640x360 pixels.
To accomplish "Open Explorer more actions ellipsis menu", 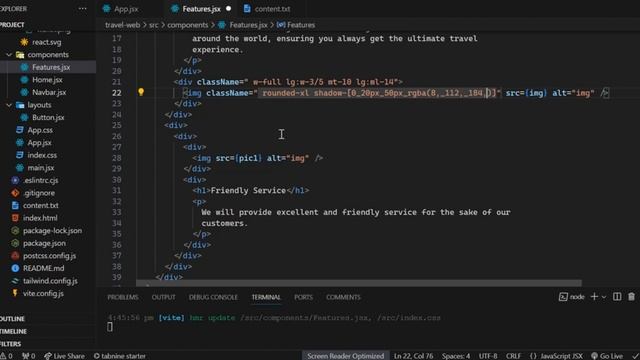I will point(82,9).
